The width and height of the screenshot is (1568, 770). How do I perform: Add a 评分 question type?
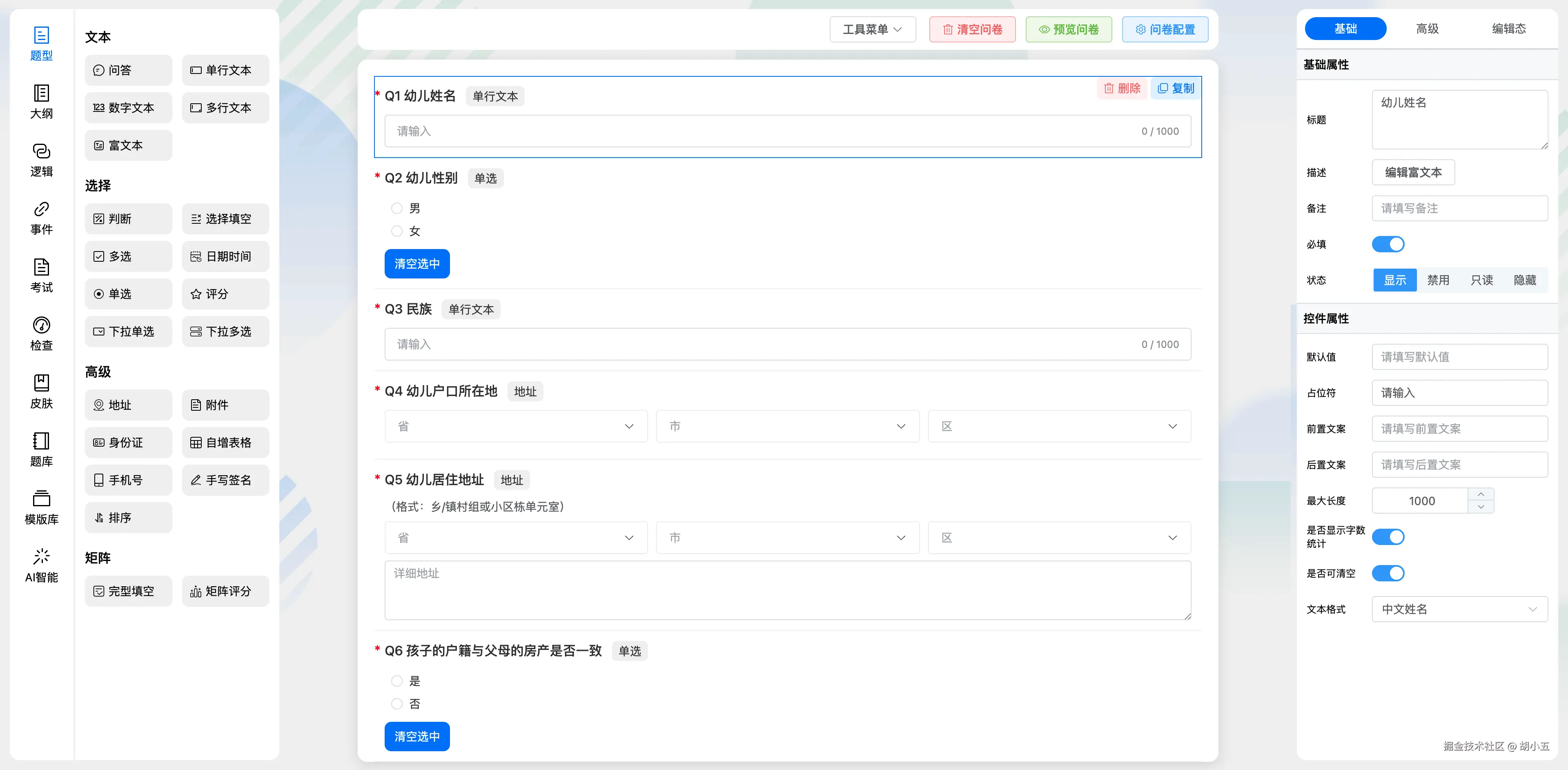225,294
